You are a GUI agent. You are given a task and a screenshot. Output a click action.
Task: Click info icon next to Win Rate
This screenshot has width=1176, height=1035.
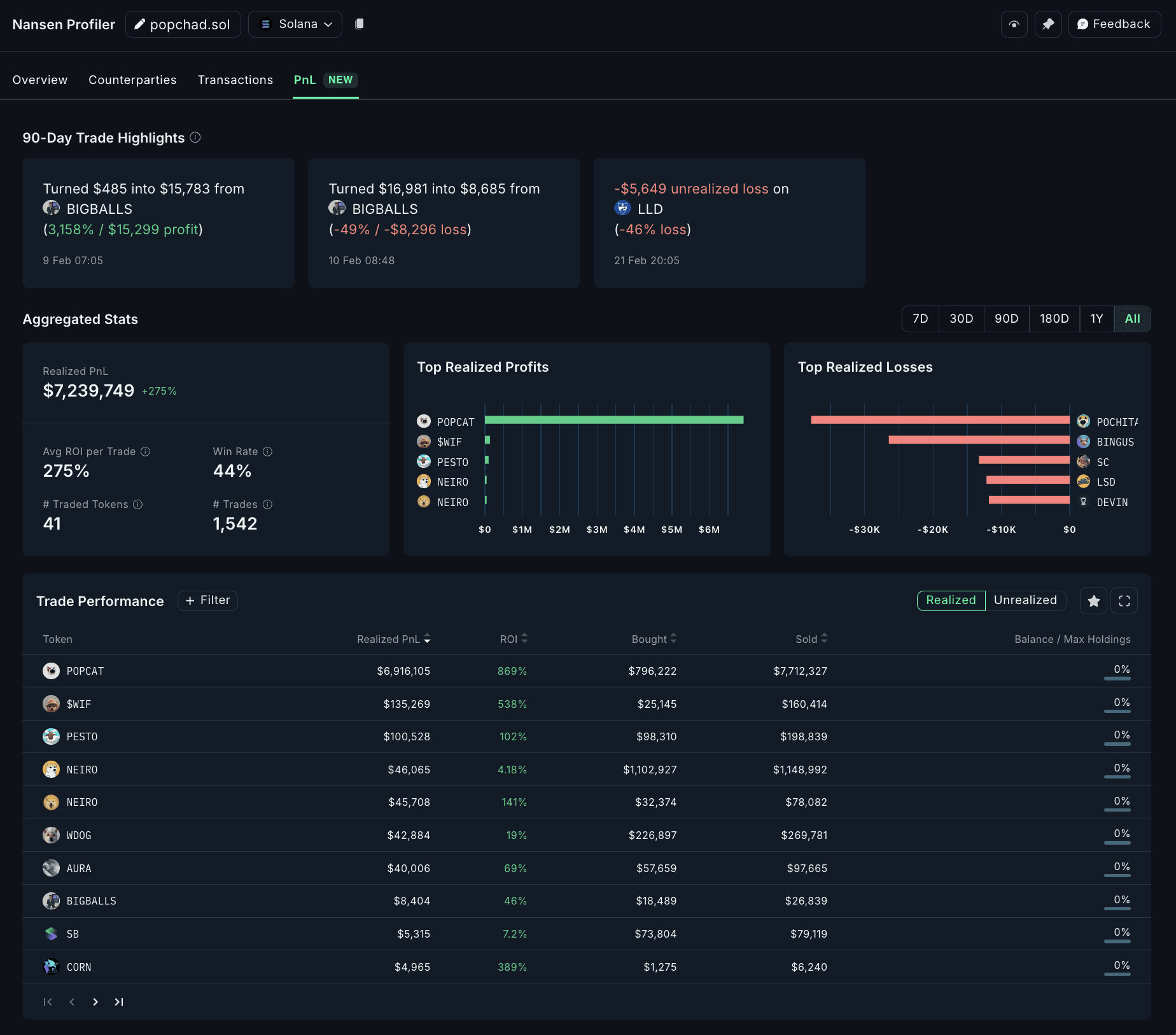pos(267,451)
